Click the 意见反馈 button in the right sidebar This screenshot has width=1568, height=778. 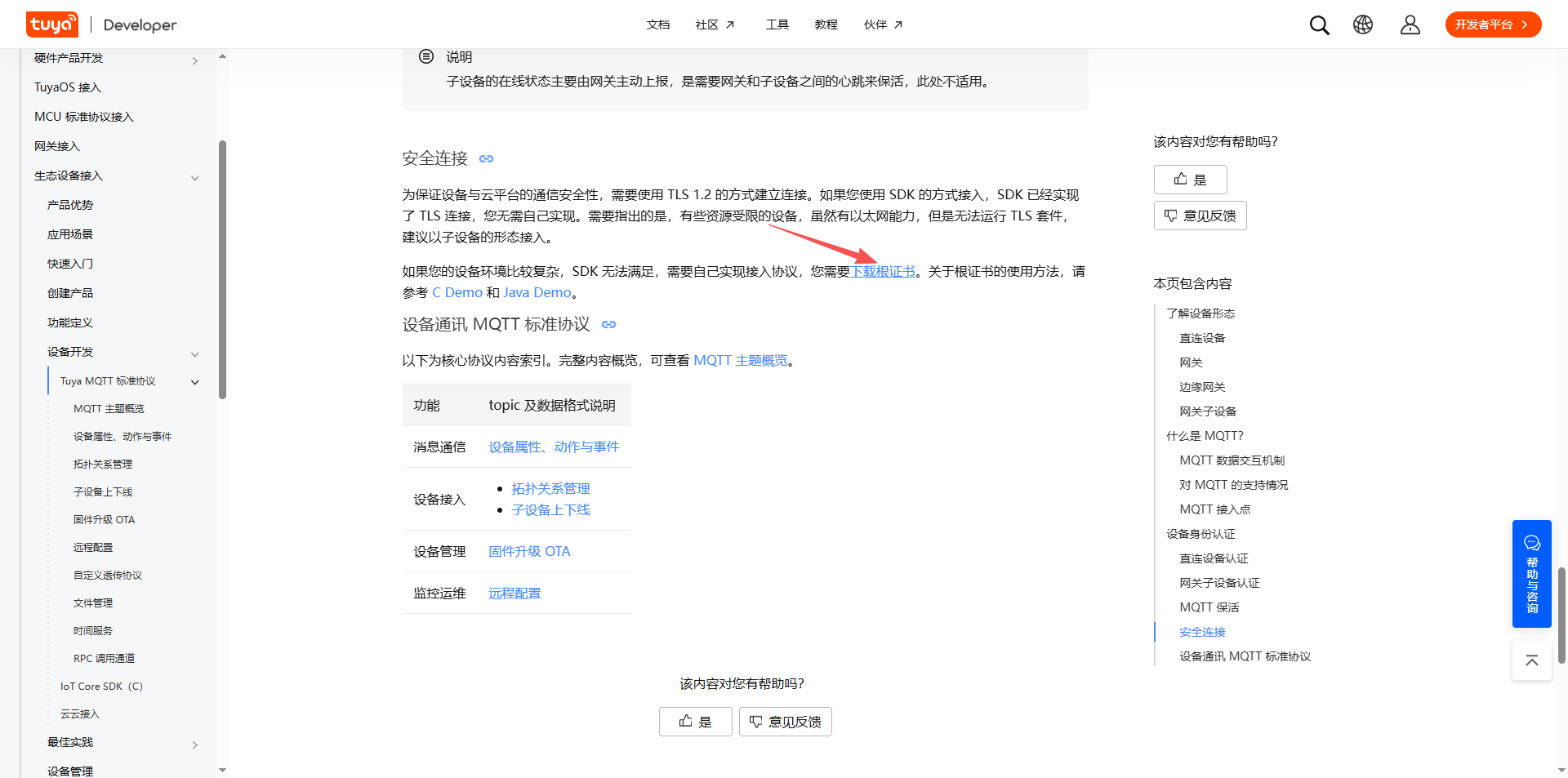(x=1200, y=216)
